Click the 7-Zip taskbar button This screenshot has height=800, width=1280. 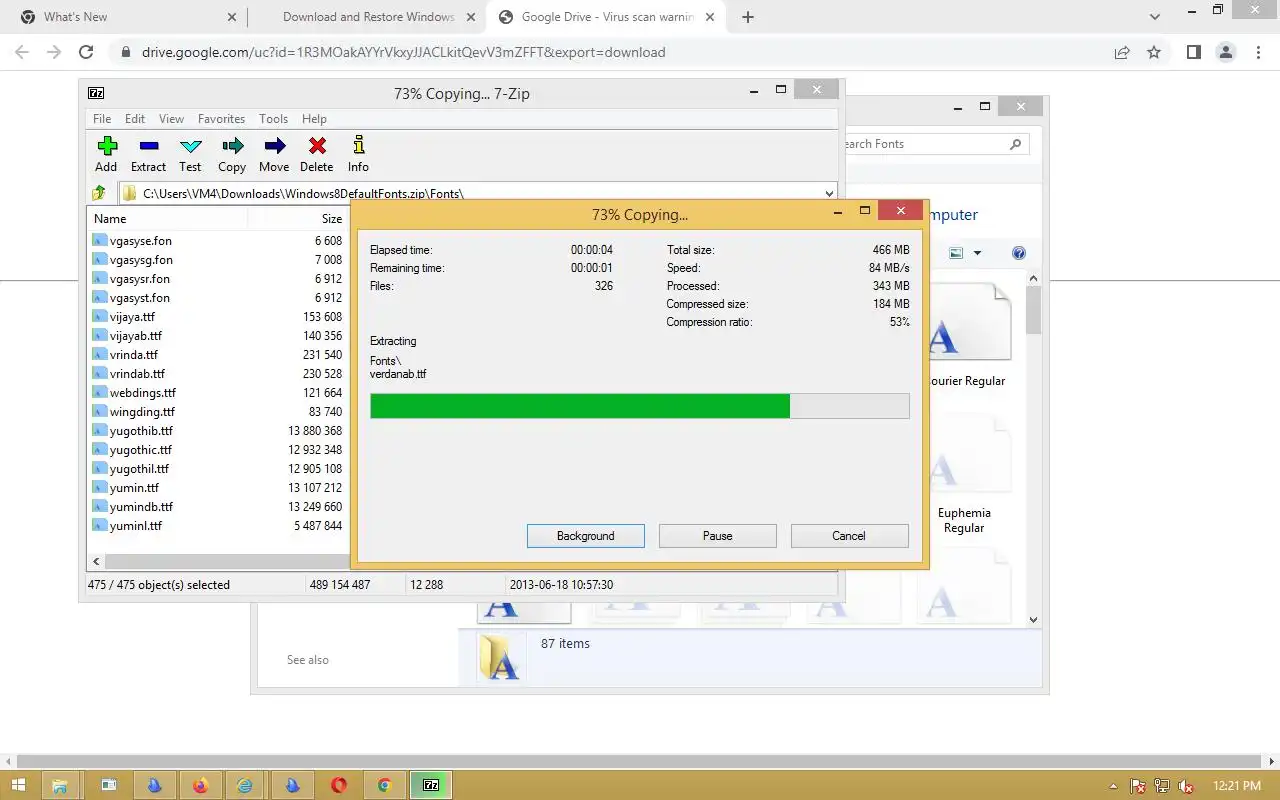(431, 785)
